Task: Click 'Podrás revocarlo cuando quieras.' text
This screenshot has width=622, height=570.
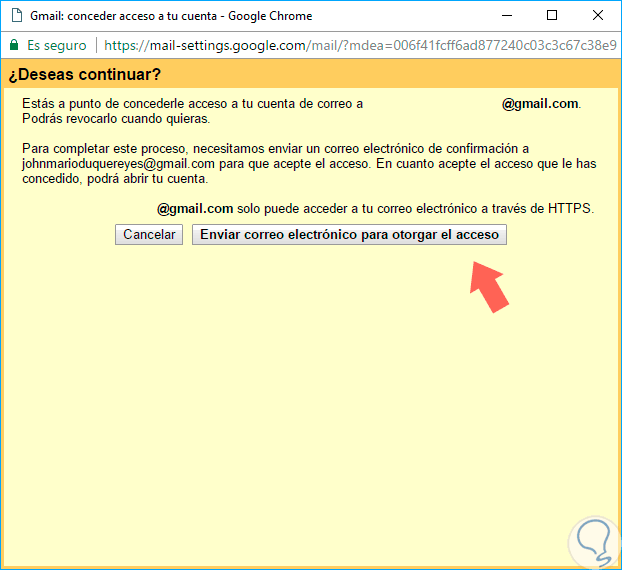Action: (x=116, y=119)
